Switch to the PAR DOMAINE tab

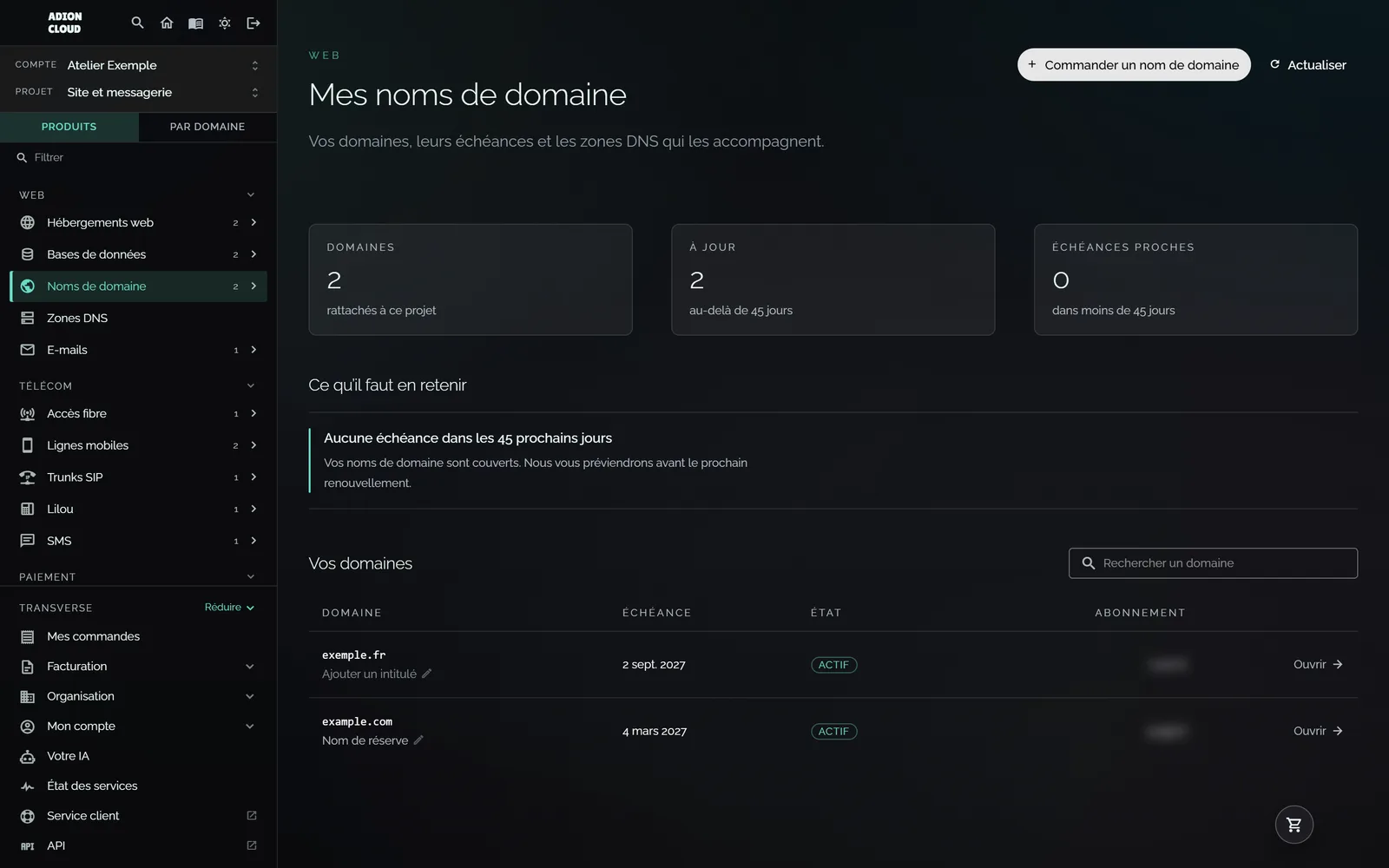click(x=207, y=127)
